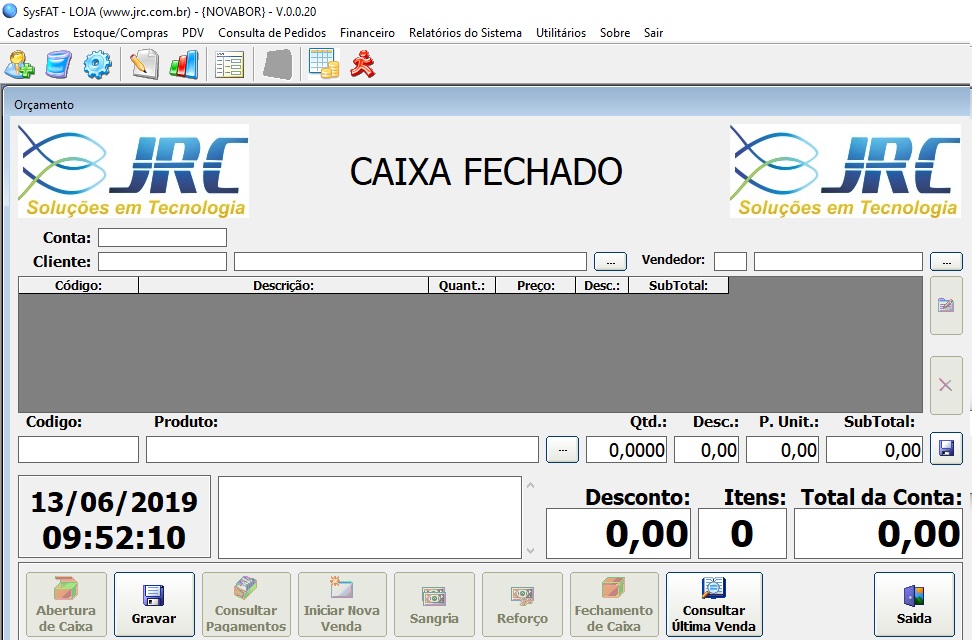
Task: Open the Cadastros menu
Action: [x=33, y=33]
